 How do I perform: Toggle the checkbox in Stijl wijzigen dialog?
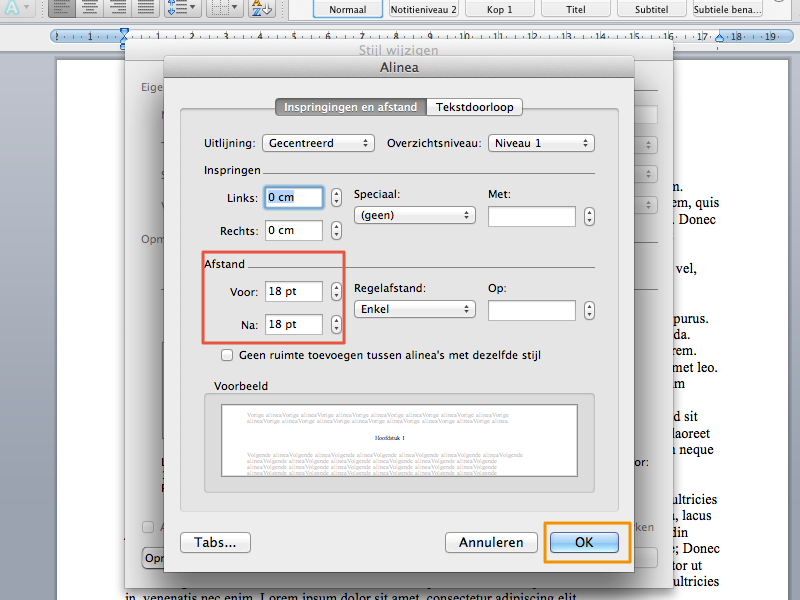point(148,527)
